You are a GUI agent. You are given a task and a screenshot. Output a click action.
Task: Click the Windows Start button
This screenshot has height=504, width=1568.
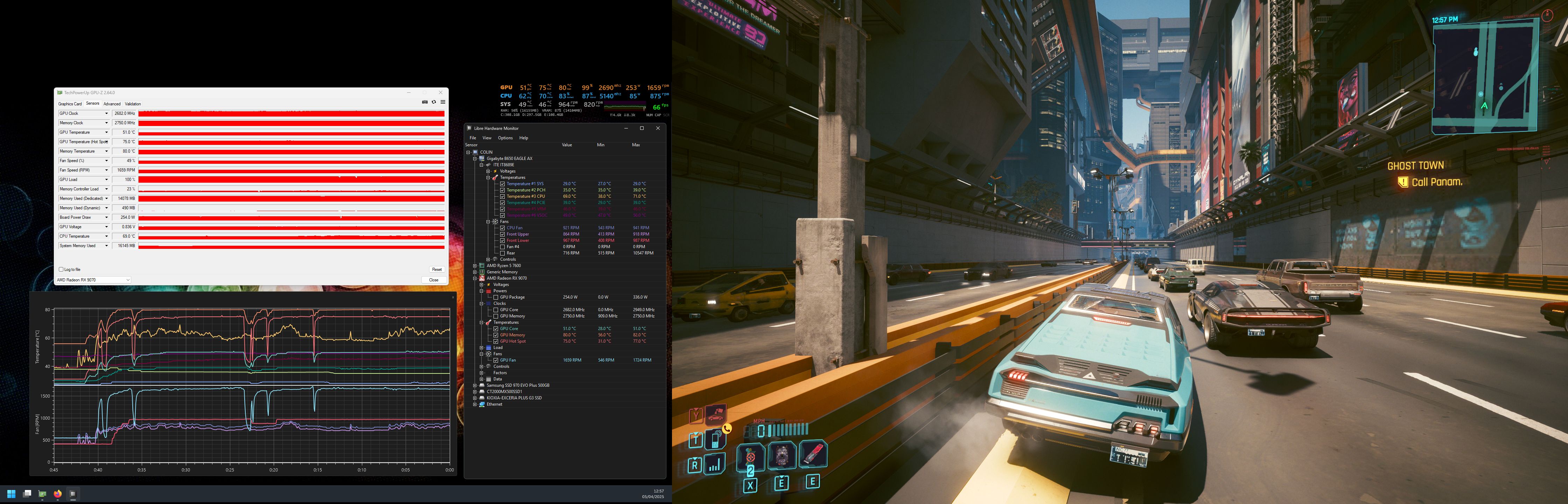(11, 493)
